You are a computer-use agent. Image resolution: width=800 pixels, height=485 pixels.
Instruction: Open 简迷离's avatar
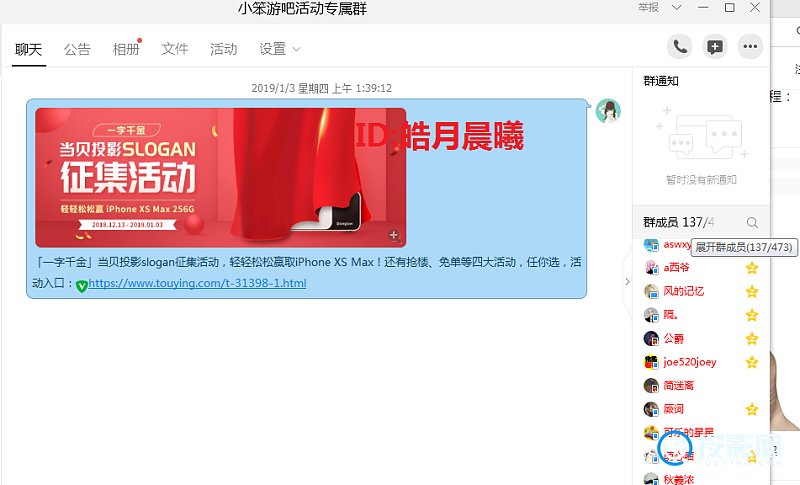[651, 386]
